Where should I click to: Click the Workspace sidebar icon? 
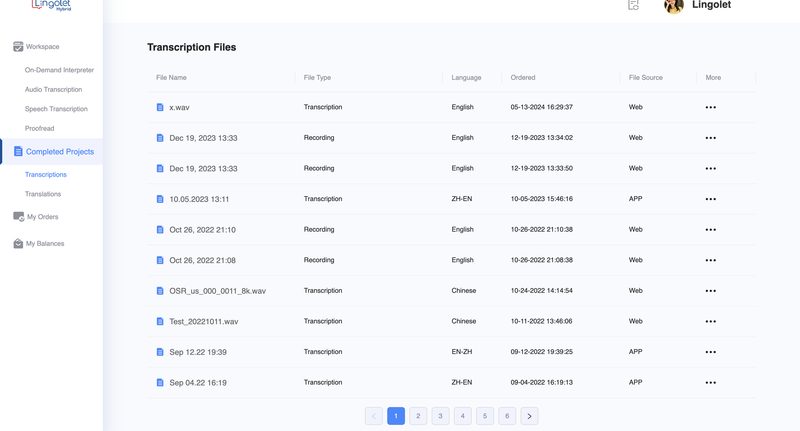pos(18,46)
